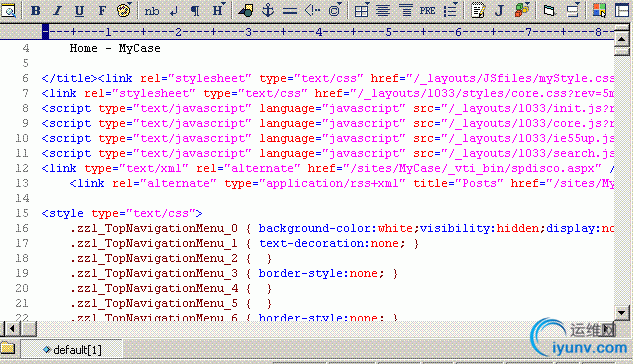Apply block quote indent icon
633x364 pixels.
(x=405, y=10)
